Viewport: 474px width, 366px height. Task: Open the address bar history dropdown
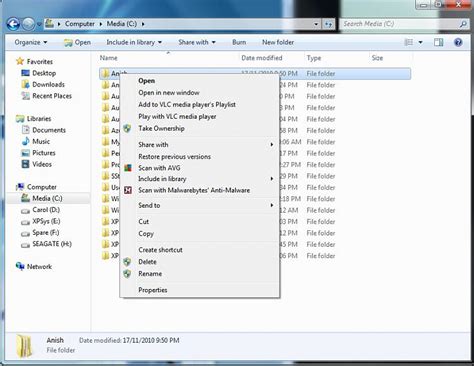tap(316, 24)
